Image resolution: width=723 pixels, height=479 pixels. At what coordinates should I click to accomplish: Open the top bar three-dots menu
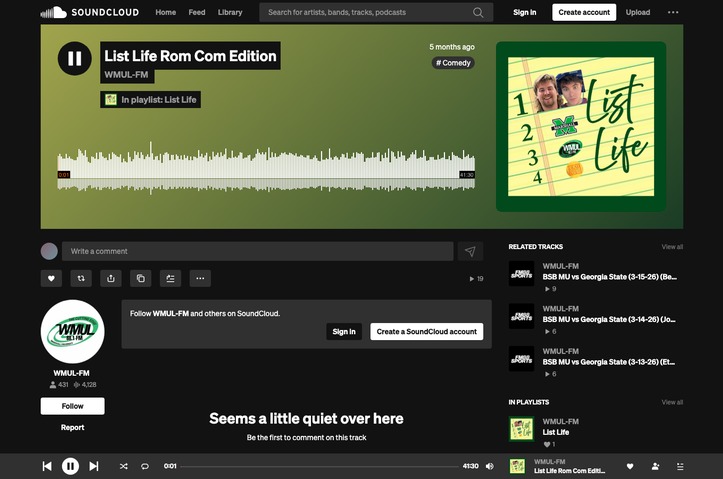[673, 12]
